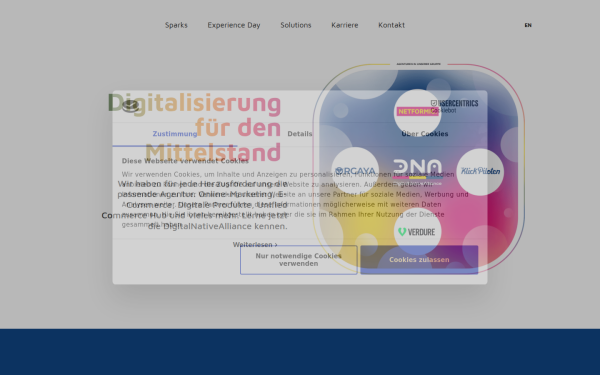Navigate to Kontakt
600x375 pixels.
[391, 25]
